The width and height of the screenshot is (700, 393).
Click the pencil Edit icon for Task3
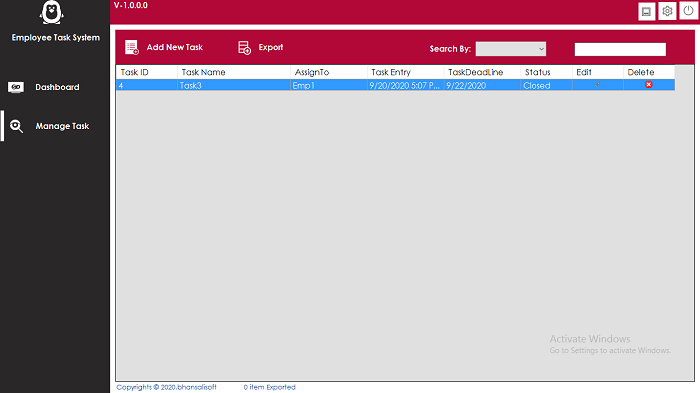point(597,84)
